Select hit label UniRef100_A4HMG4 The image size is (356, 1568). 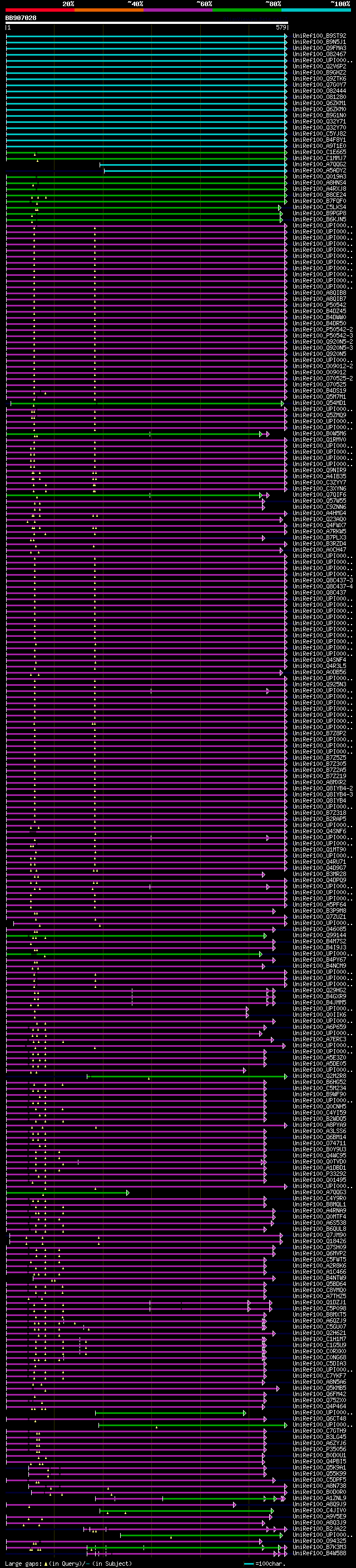[x=319, y=513]
